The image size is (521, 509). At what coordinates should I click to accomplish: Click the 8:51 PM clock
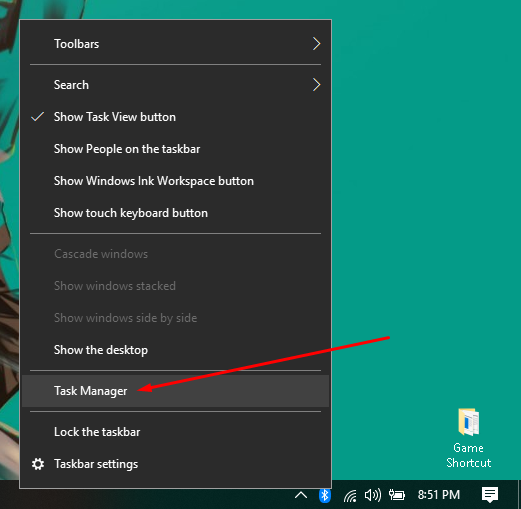439,495
